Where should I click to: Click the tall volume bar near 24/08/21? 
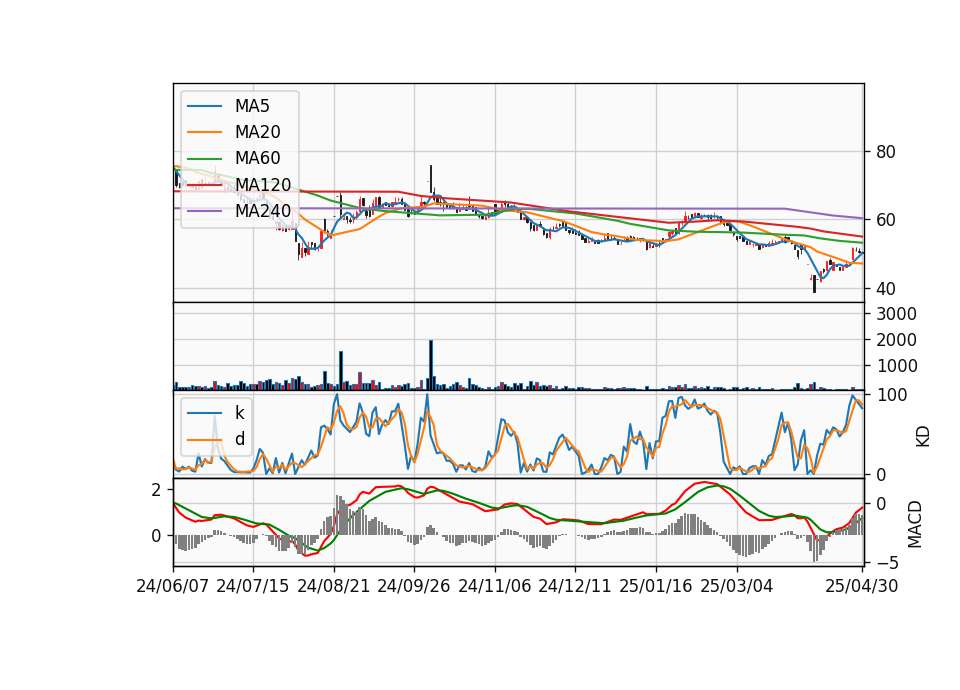click(341, 370)
